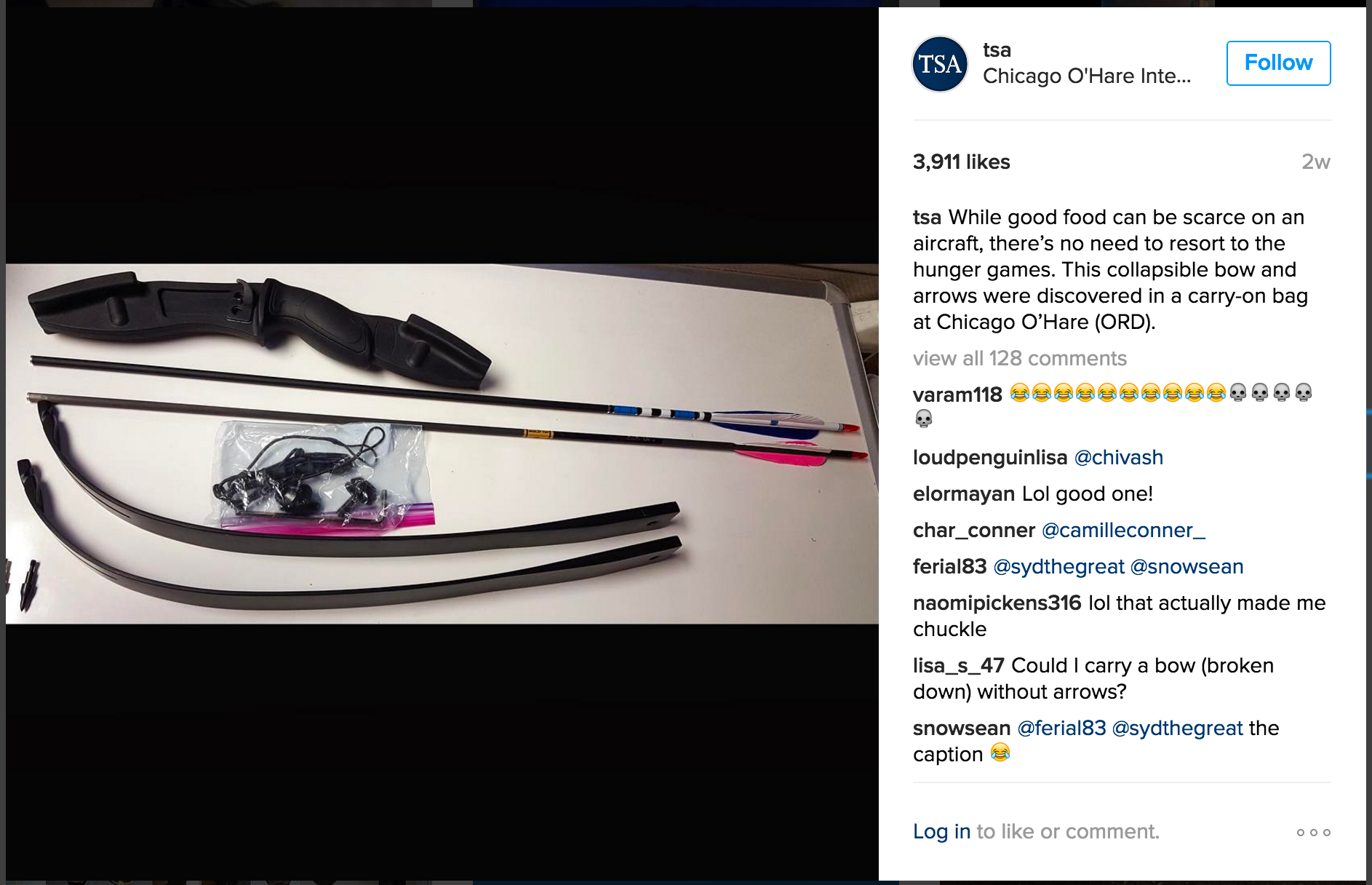
Task: Visit loudpenguinlisa's profile
Action: [989, 457]
